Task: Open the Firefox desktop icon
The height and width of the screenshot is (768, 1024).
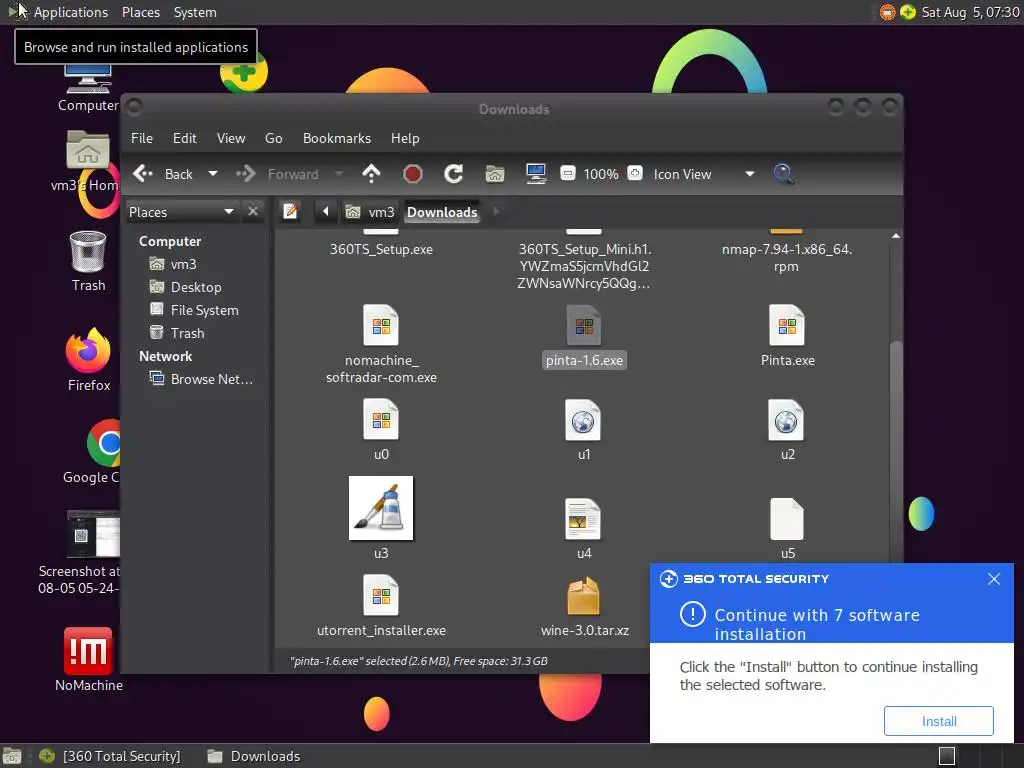Action: pos(88,351)
